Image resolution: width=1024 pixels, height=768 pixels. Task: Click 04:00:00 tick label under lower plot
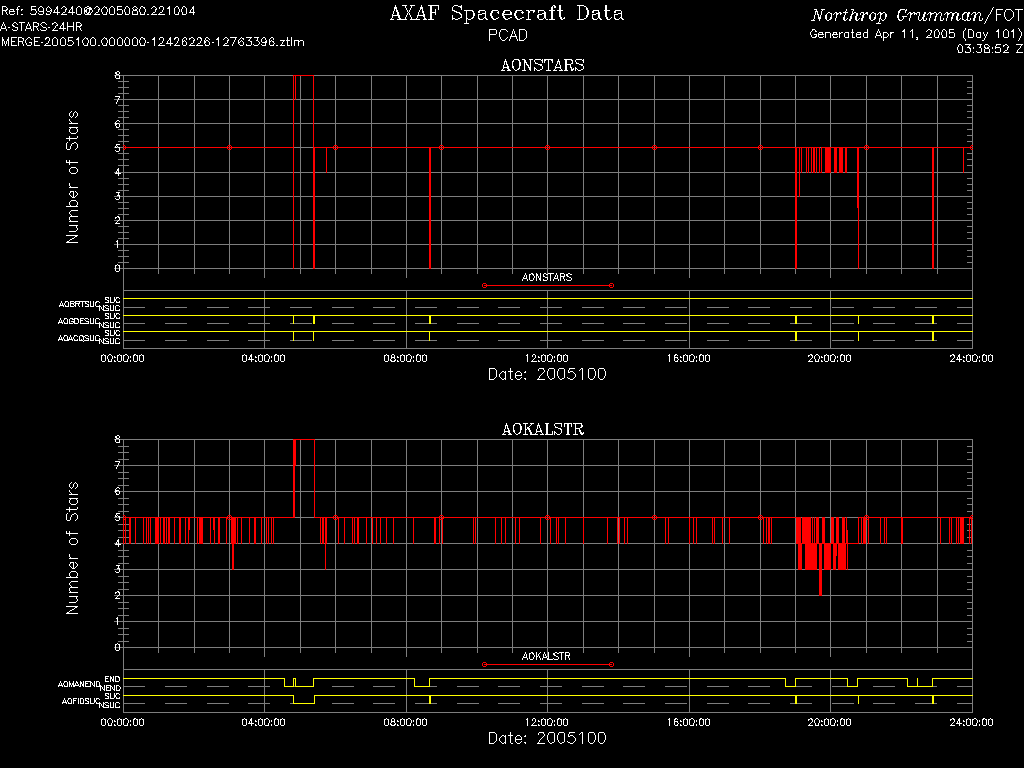(263, 722)
